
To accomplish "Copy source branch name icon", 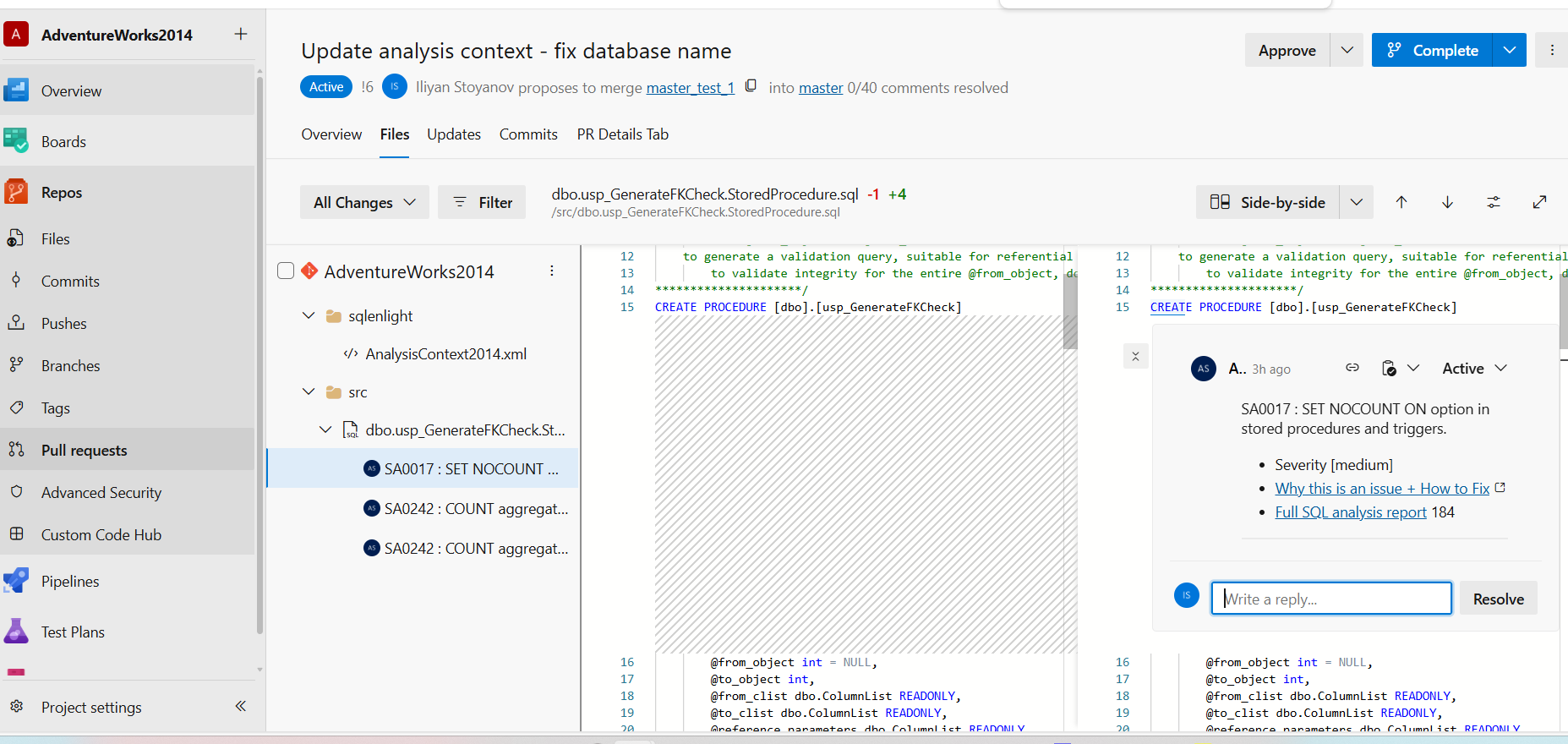I will [x=750, y=86].
